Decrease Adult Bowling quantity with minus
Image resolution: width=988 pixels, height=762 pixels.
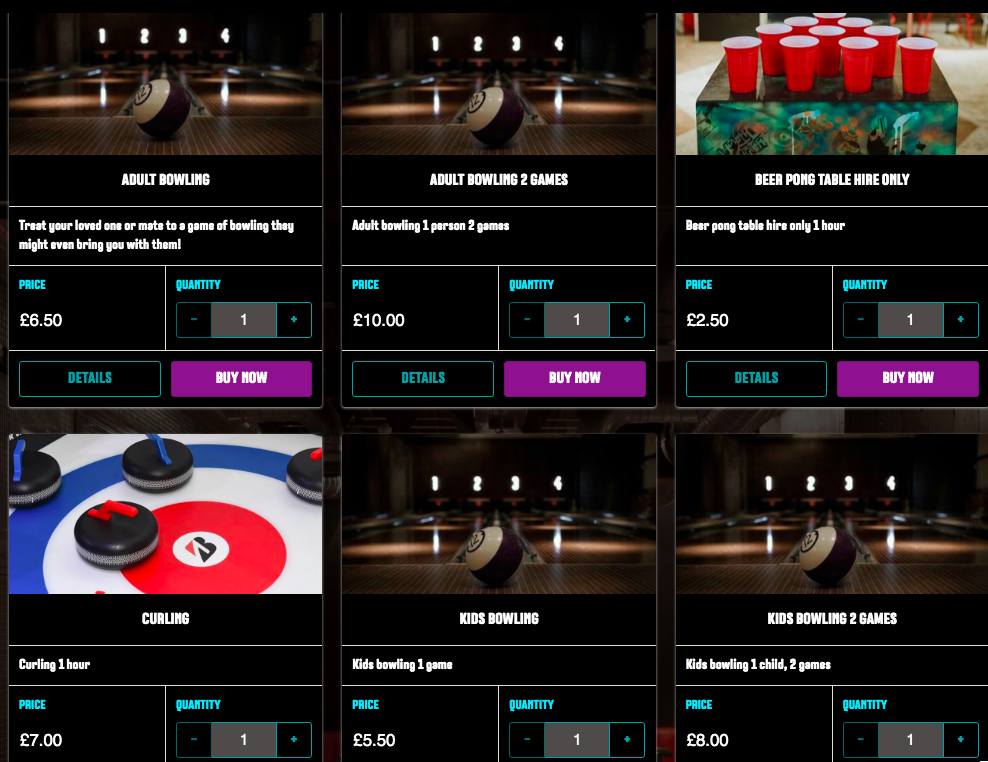click(x=194, y=320)
